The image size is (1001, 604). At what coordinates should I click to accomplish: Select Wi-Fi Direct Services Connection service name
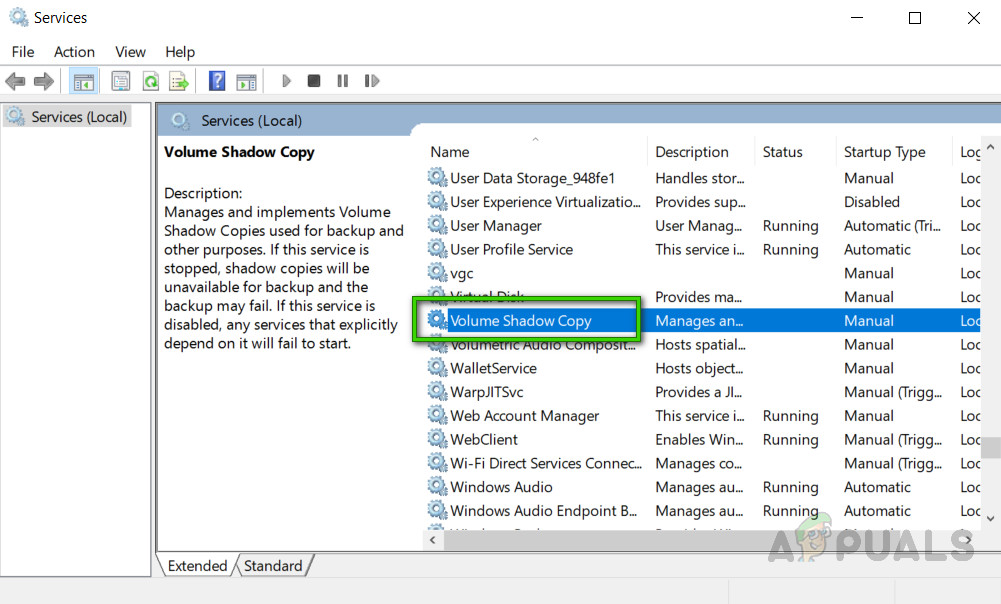(x=546, y=463)
